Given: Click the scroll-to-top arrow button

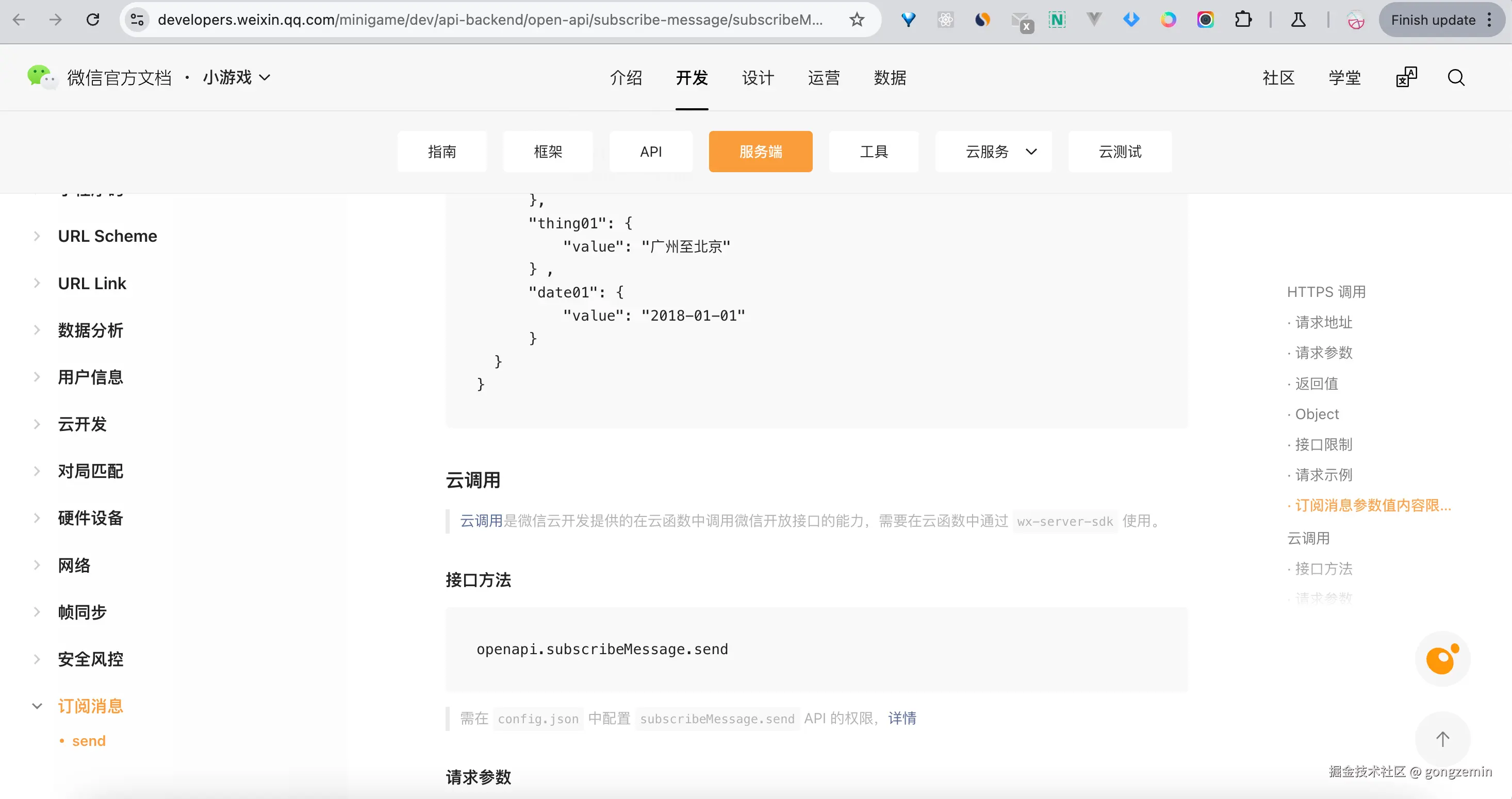Looking at the screenshot, I should (x=1442, y=739).
